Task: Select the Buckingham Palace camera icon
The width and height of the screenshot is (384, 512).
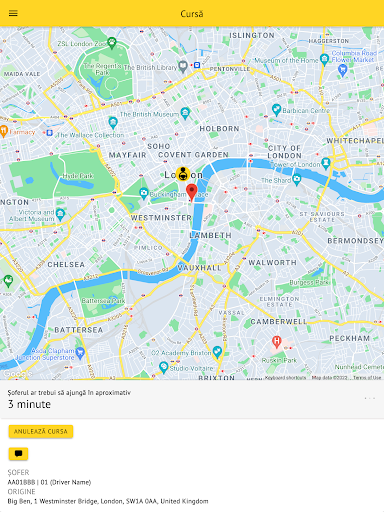Action: (x=144, y=193)
